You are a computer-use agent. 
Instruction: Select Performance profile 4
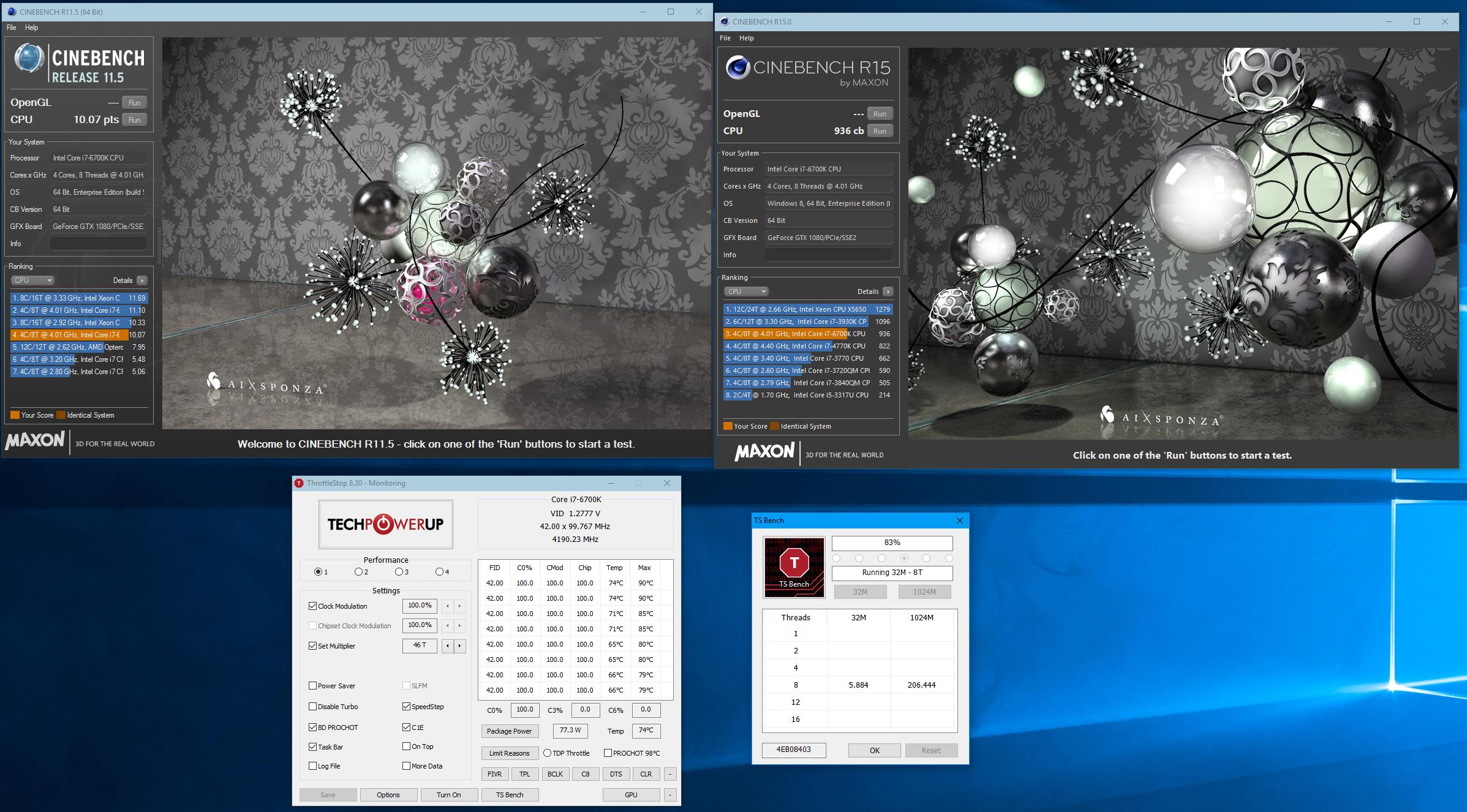[x=439, y=572]
